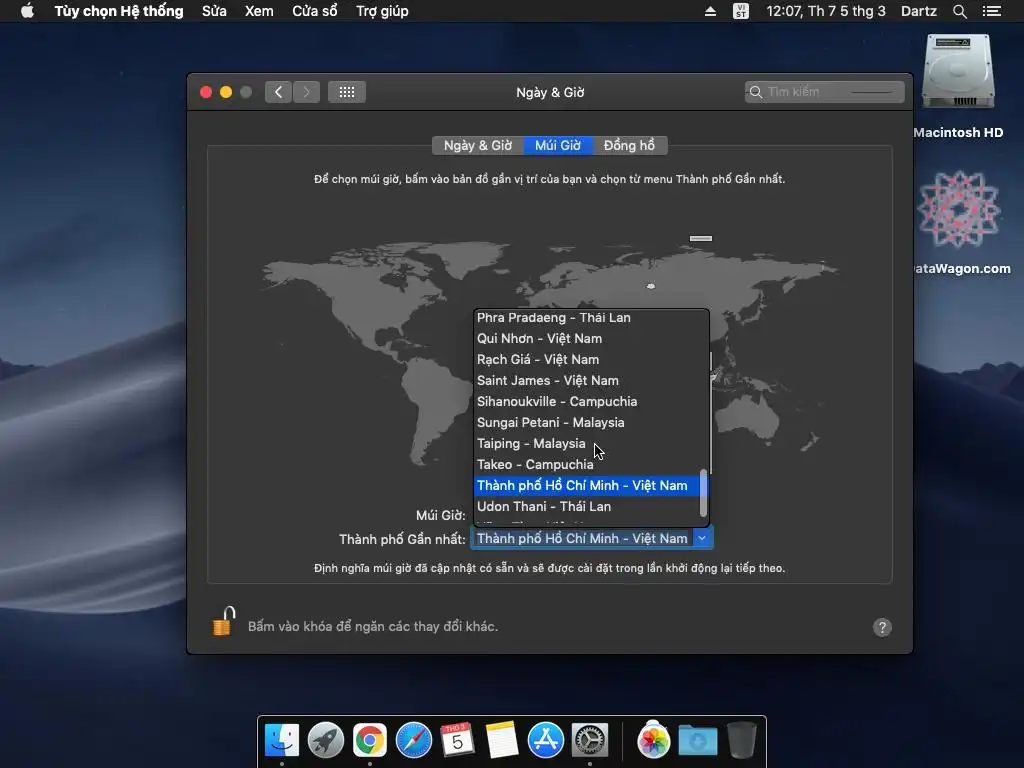The image size is (1024, 768).
Task: Go back with the left chevron button
Action: pyautogui.click(x=278, y=92)
